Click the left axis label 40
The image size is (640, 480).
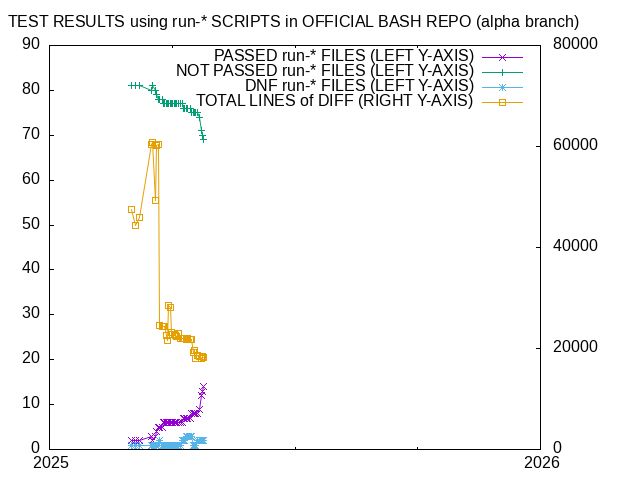click(31, 268)
